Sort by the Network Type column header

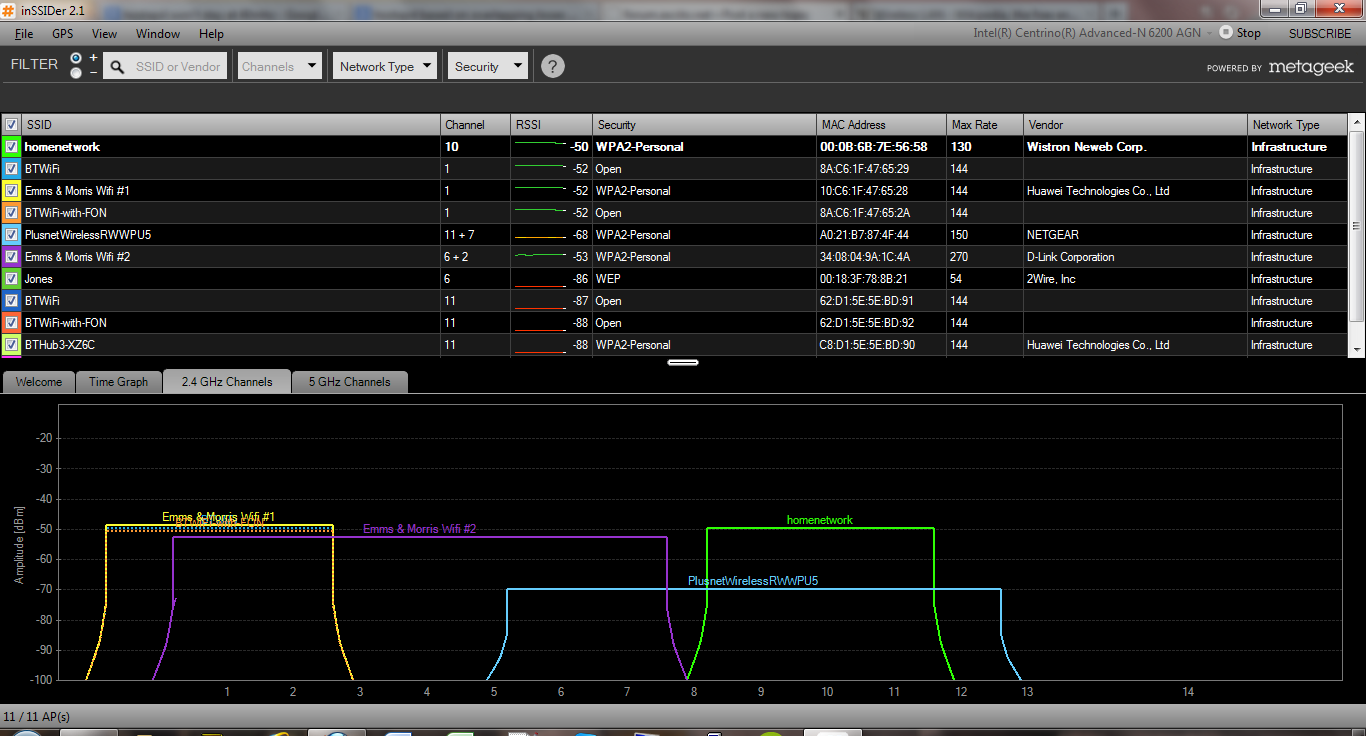(x=1298, y=125)
